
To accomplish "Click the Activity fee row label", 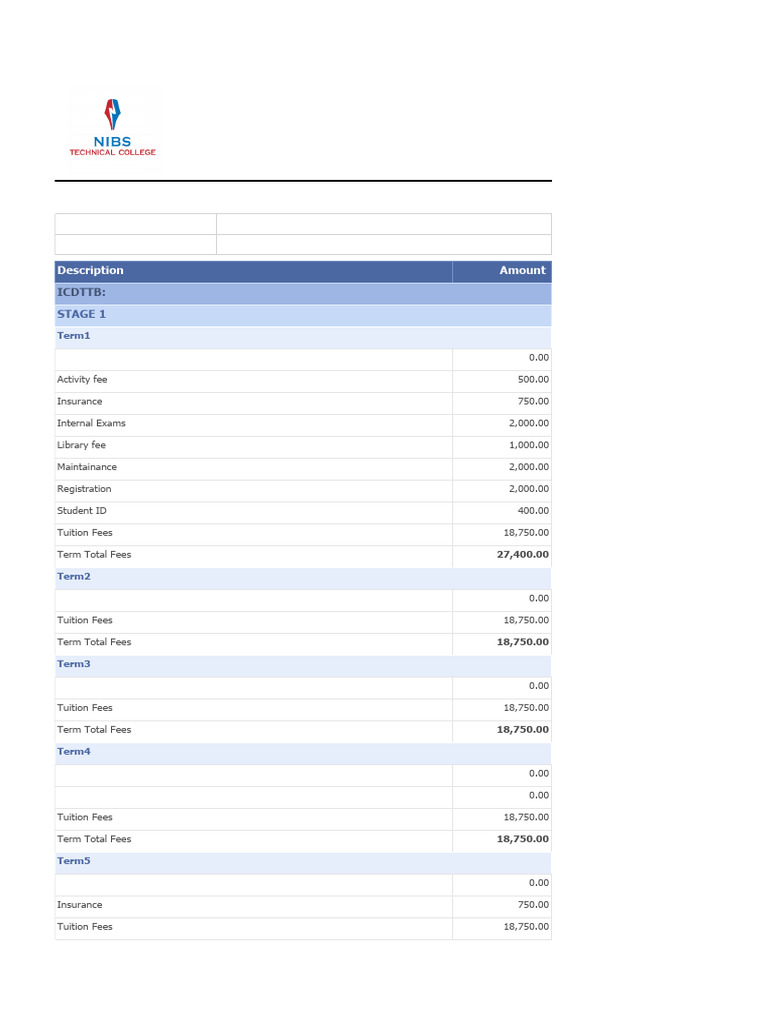I will click(82, 379).
